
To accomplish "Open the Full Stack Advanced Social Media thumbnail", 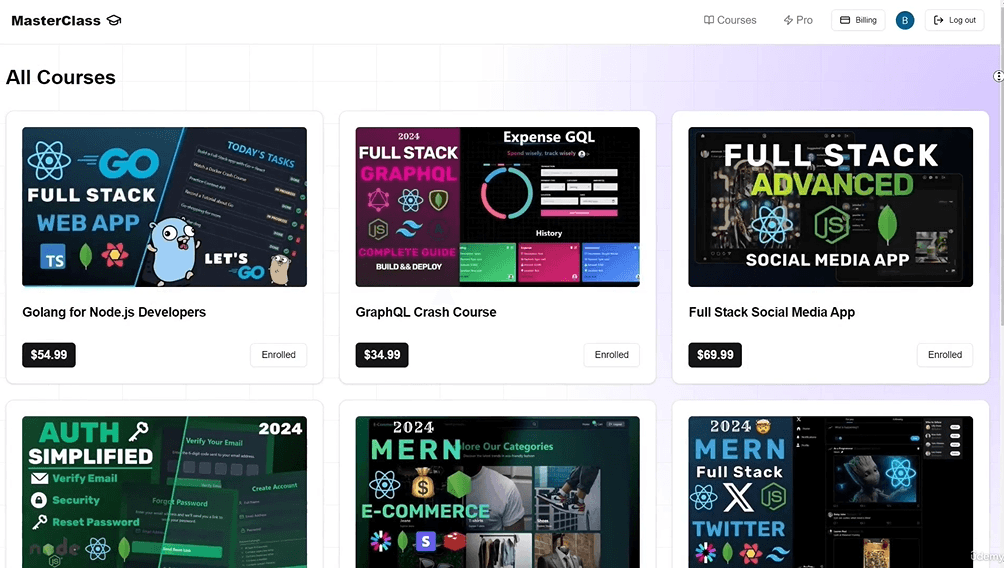I will 830,207.
